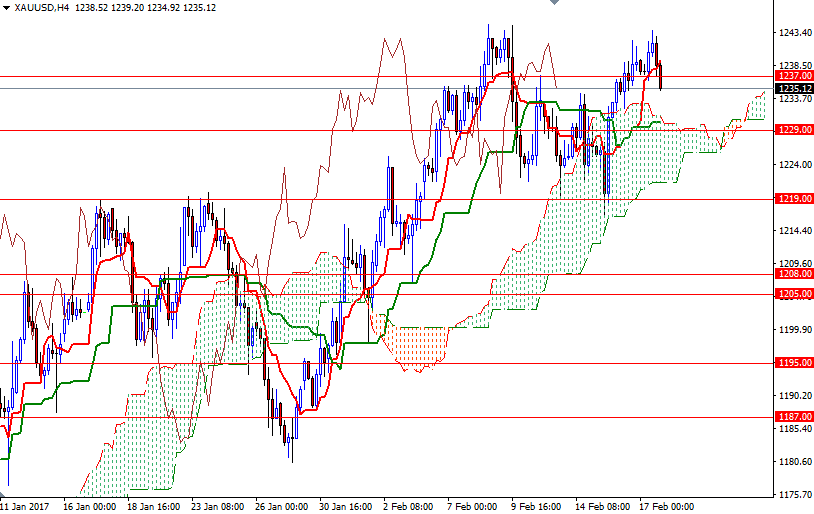Select the 2 Feb 08:00 time label
This screenshot has height=514, width=814.
coord(409,506)
